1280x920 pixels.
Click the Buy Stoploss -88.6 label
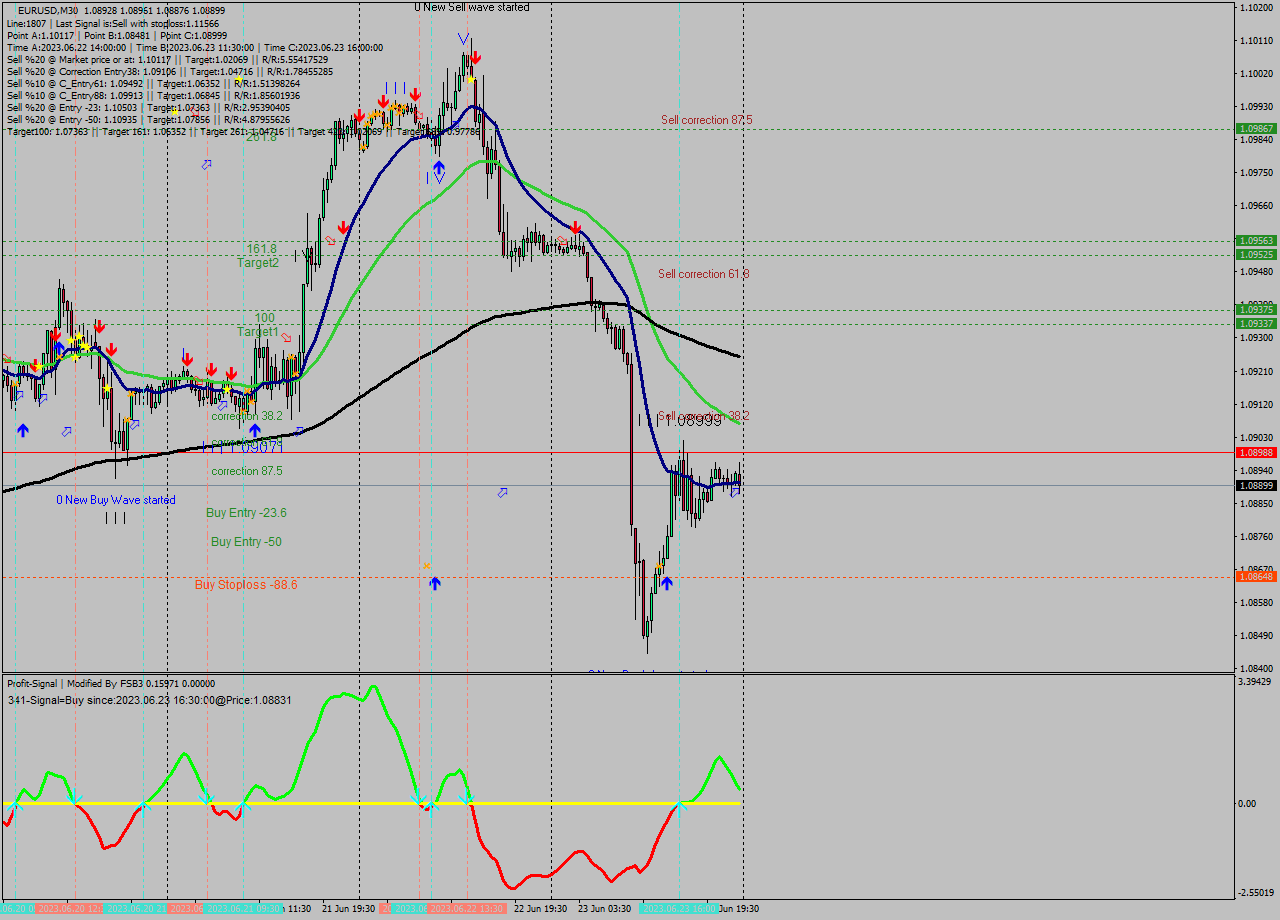(x=246, y=585)
